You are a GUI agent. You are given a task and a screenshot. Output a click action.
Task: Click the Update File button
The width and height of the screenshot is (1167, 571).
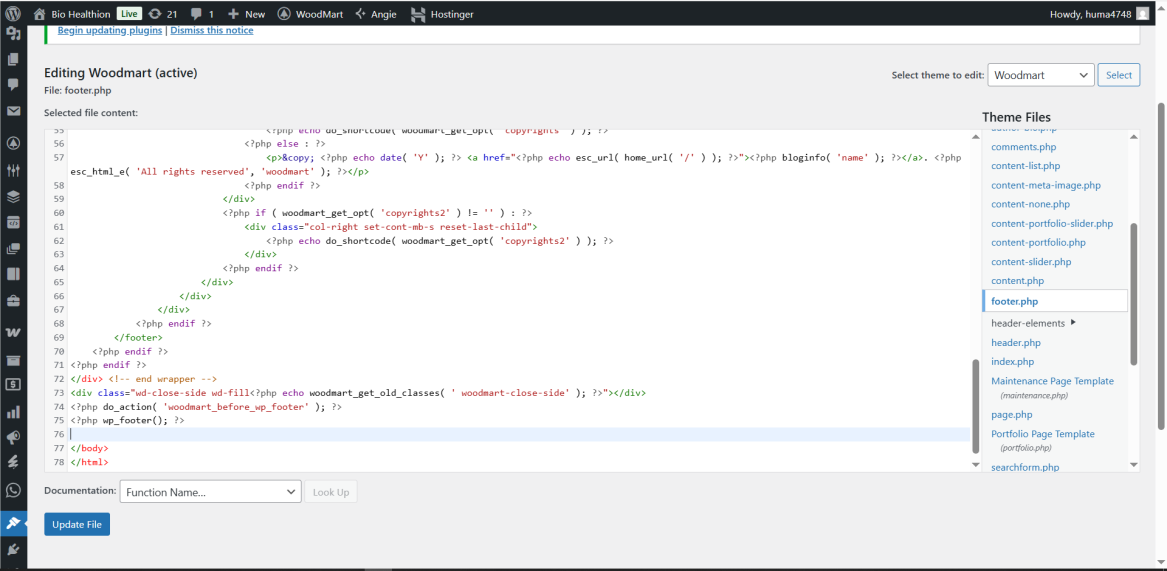click(x=77, y=524)
